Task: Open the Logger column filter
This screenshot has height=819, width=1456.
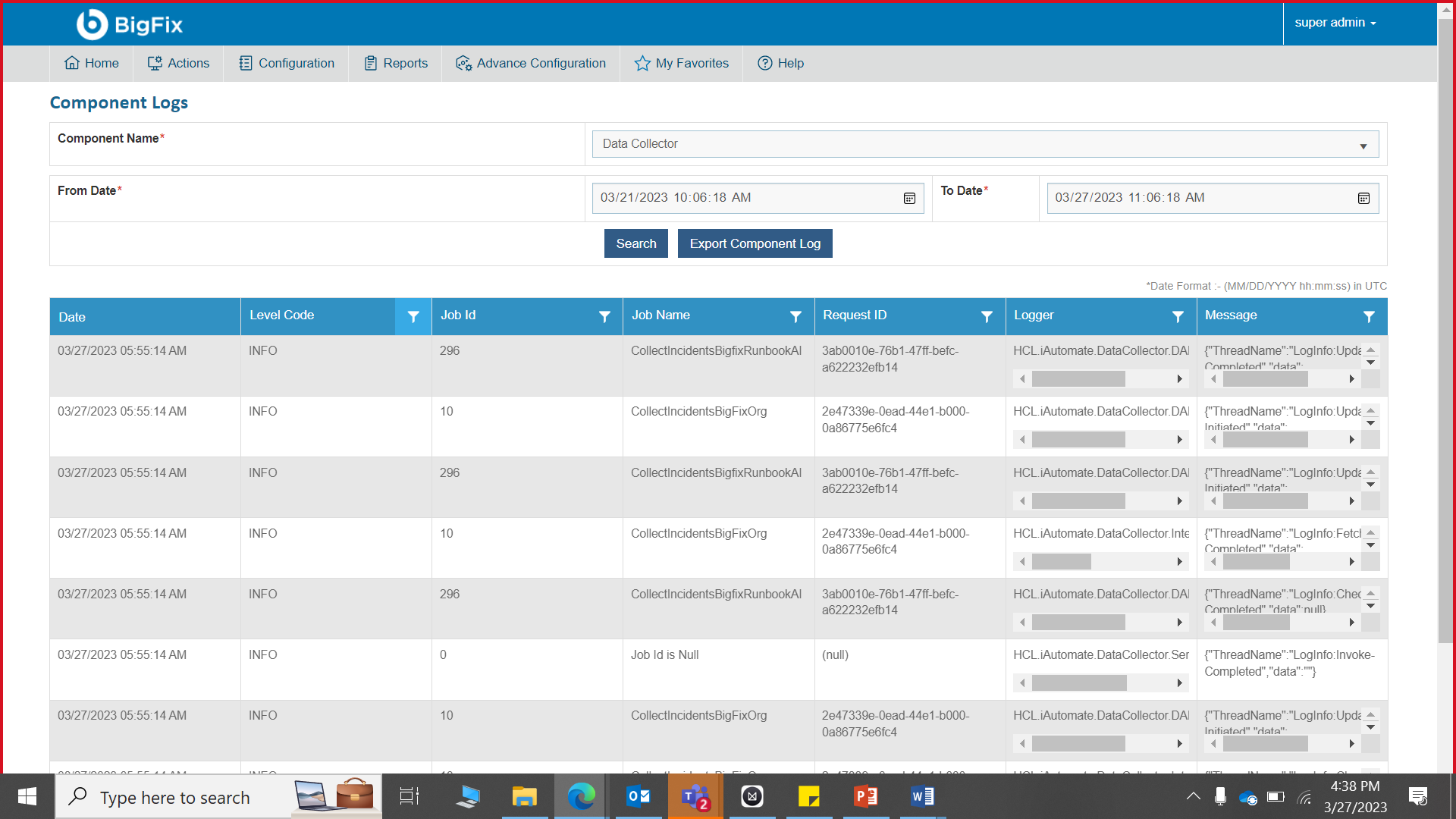Action: [1178, 317]
